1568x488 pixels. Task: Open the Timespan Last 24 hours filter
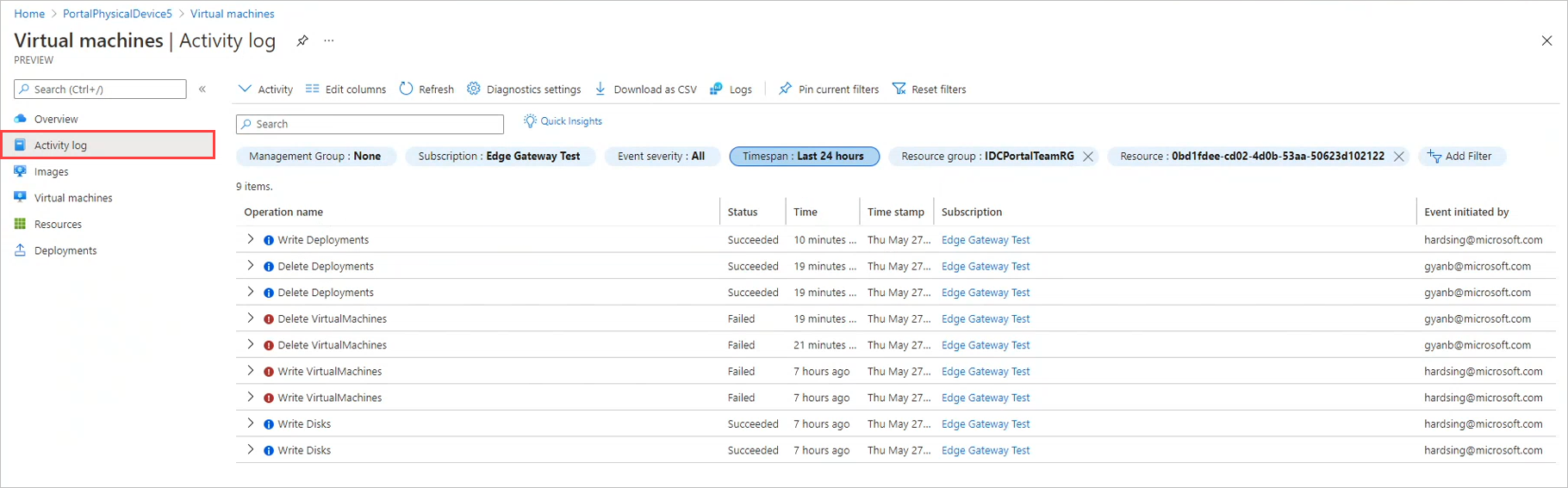point(804,156)
